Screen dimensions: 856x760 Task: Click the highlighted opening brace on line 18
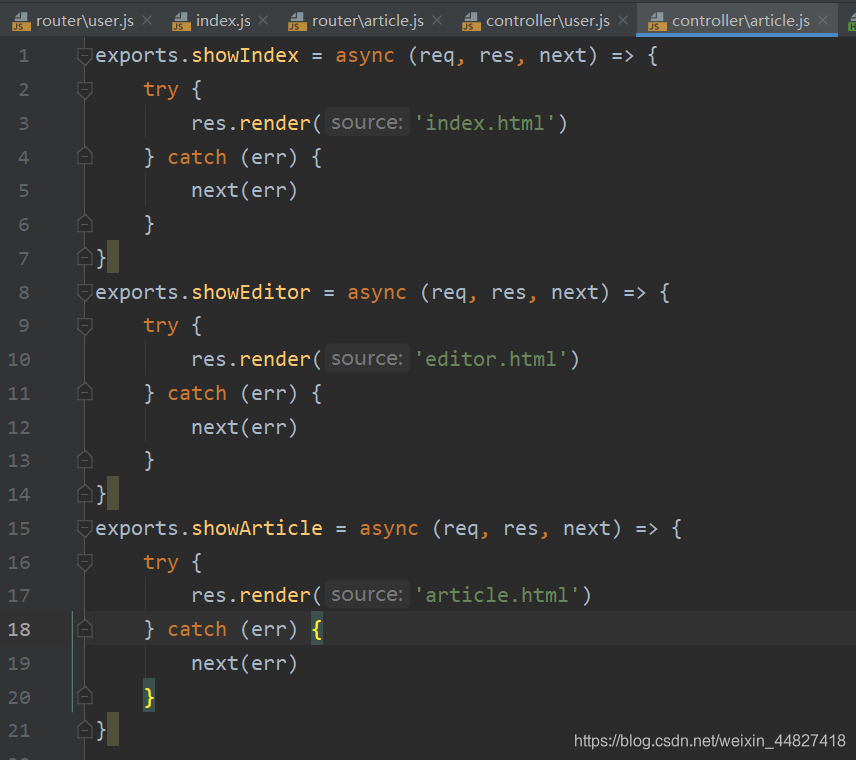pos(317,630)
